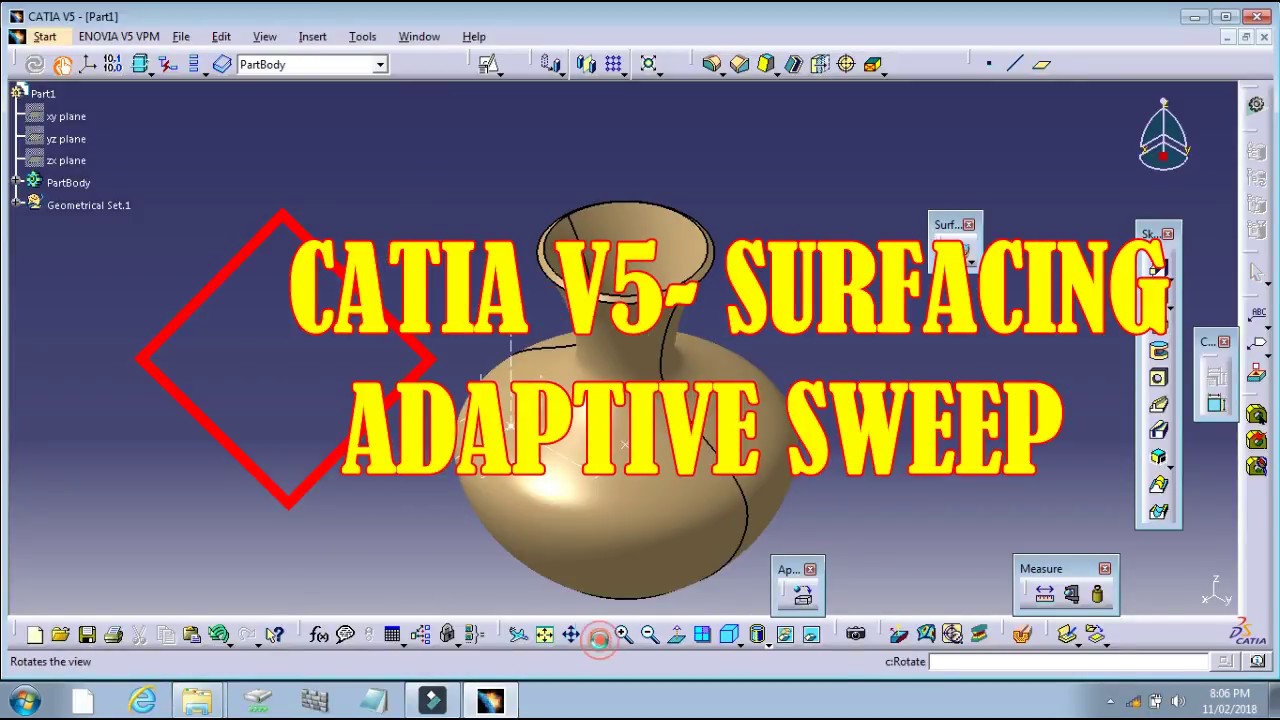The width and height of the screenshot is (1280, 720).
Task: Open the Insert menu
Action: tap(312, 37)
